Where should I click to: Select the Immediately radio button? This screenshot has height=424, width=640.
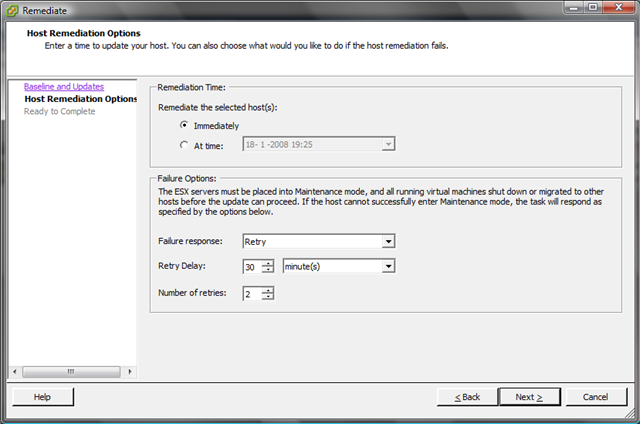pos(183,125)
